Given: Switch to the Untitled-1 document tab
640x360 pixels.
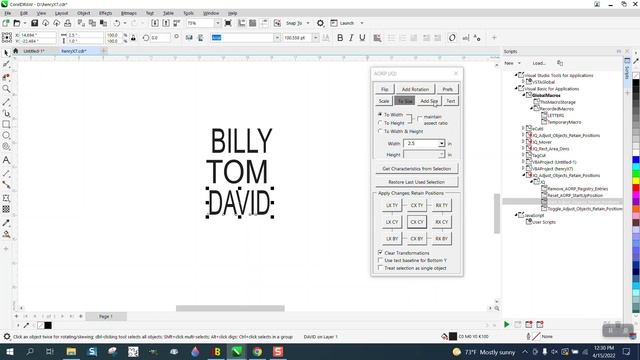Looking at the screenshot, I should coord(33,51).
